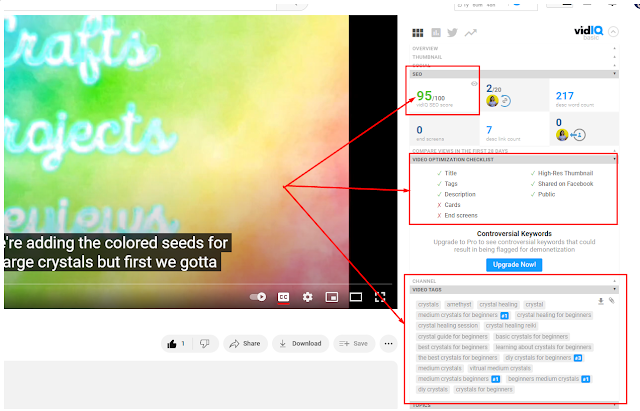Enter fullscreen video icon

(x=380, y=297)
